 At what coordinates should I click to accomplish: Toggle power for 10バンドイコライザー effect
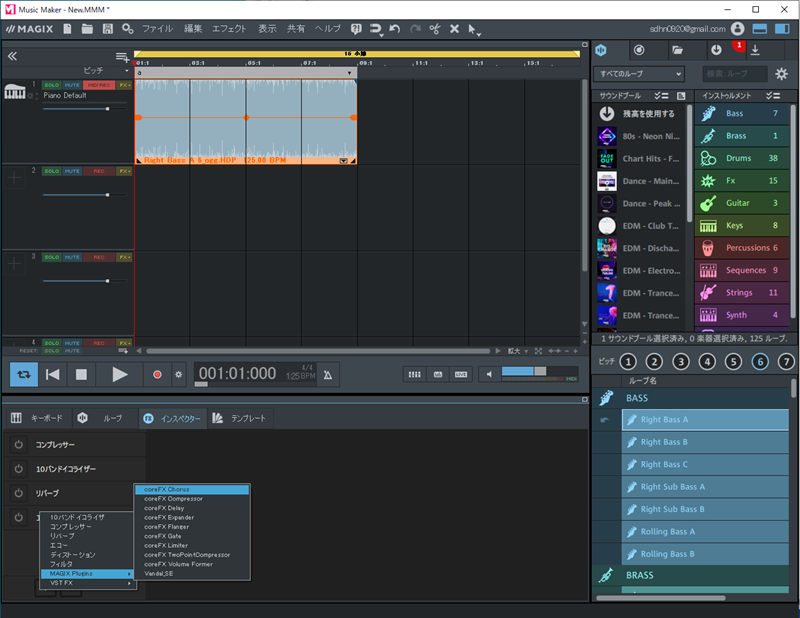pyautogui.click(x=18, y=468)
